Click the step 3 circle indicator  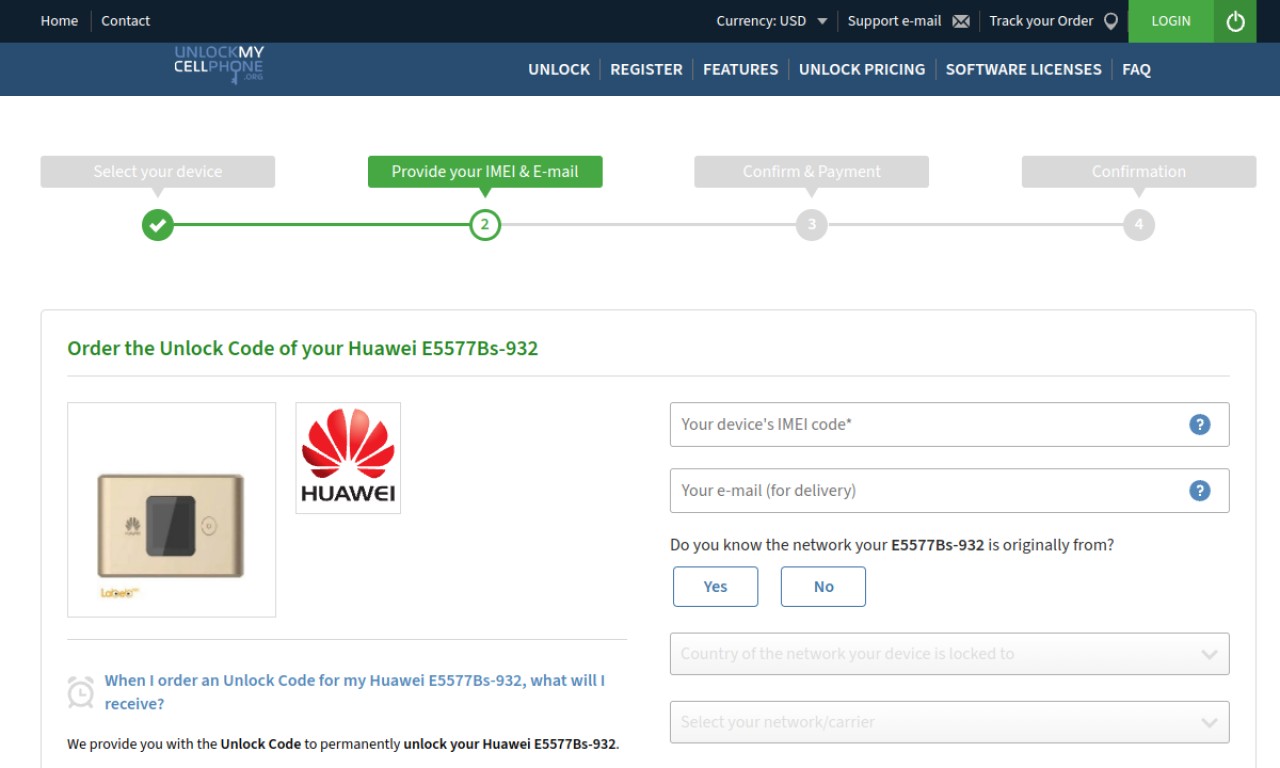pos(812,225)
